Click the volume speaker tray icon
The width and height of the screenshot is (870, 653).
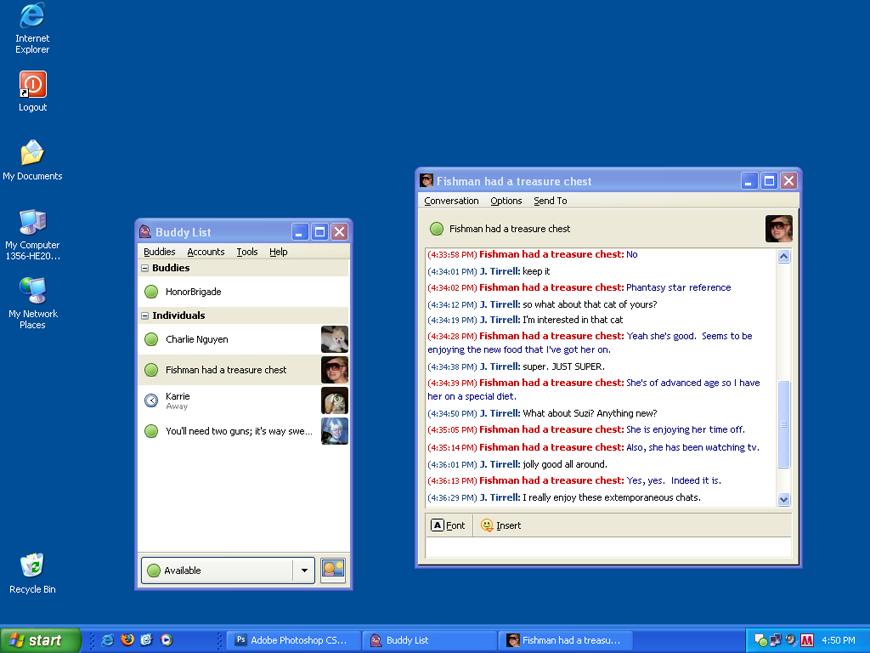click(791, 640)
